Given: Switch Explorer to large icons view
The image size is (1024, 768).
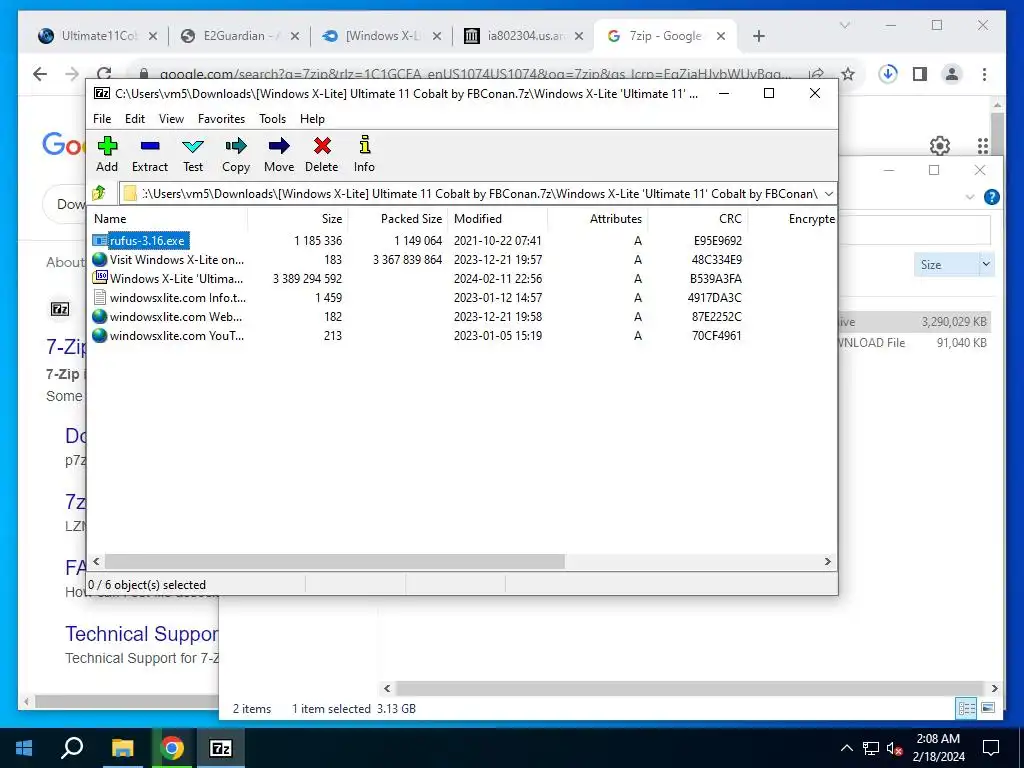Looking at the screenshot, I should 988,708.
